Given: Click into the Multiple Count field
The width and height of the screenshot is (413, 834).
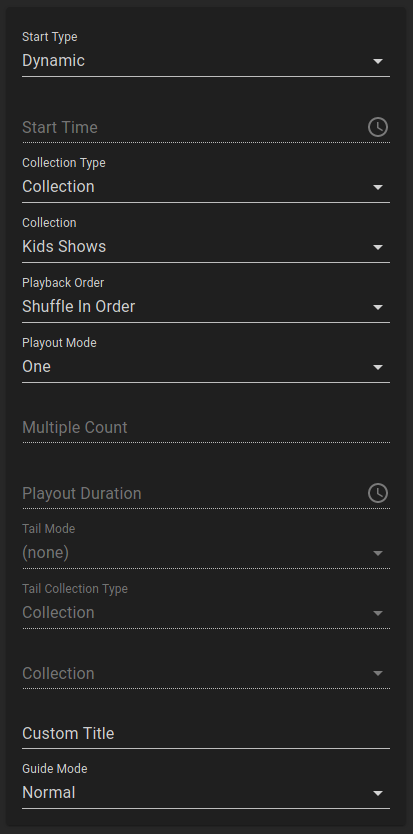Looking at the screenshot, I should click(206, 428).
